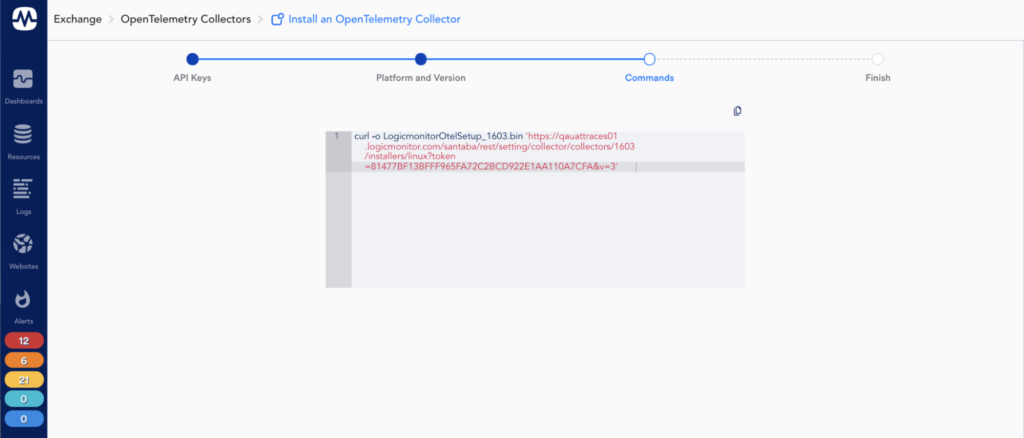The width and height of the screenshot is (1024, 438).
Task: Open the yellow alert count badge 21
Action: click(24, 380)
